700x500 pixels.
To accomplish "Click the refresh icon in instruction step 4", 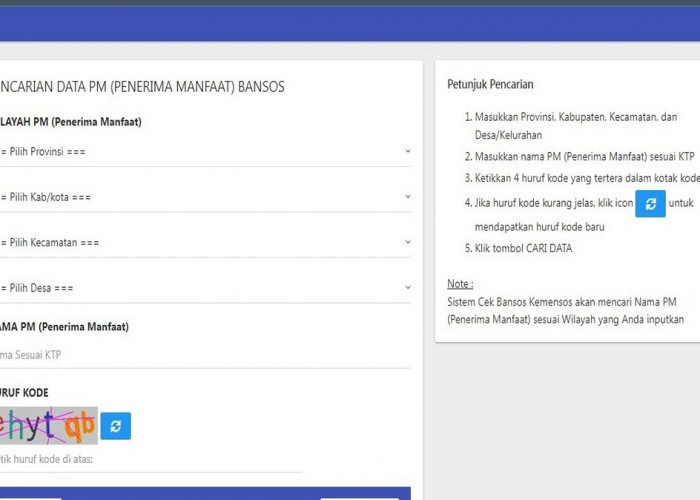I will coord(650,203).
